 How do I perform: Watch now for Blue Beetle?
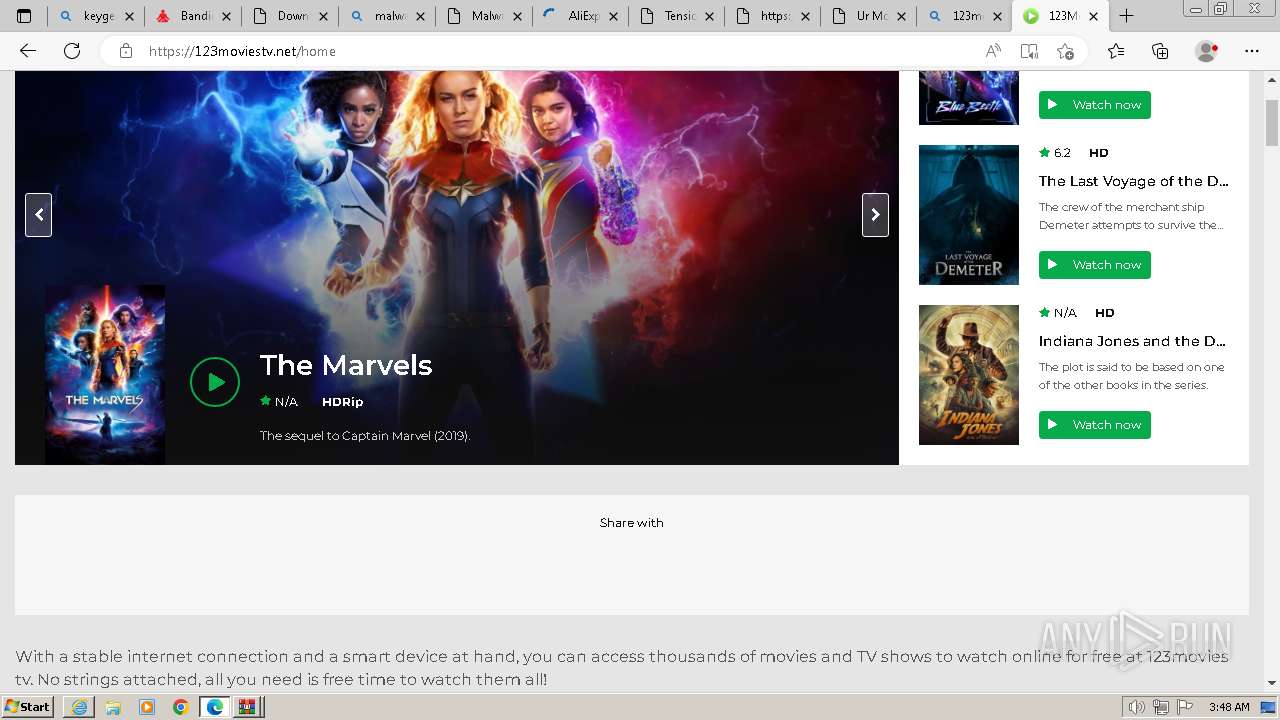1095,105
